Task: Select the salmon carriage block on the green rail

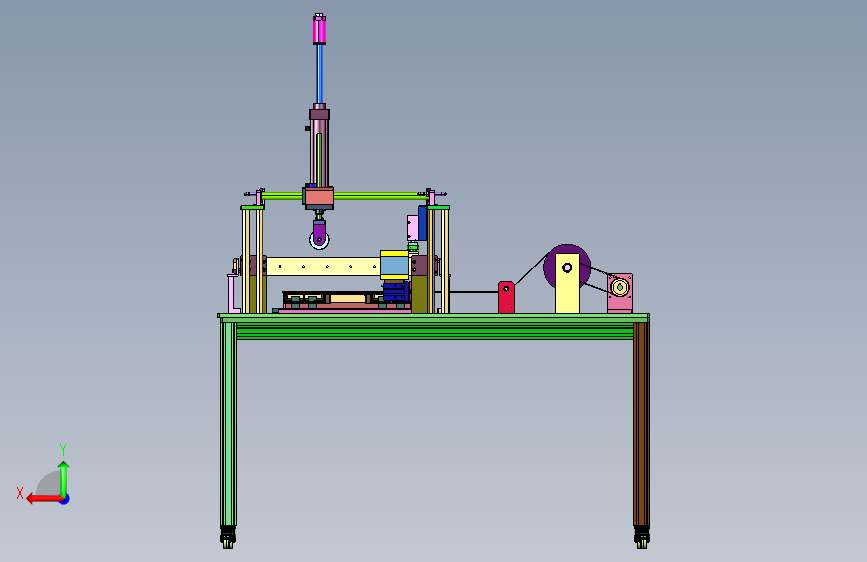Action: point(318,197)
